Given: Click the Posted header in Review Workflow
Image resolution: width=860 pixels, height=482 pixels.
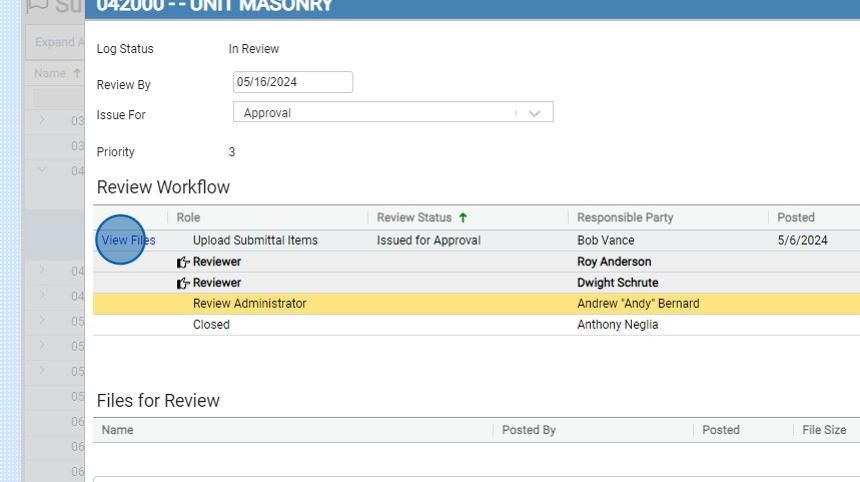Looking at the screenshot, I should [796, 217].
